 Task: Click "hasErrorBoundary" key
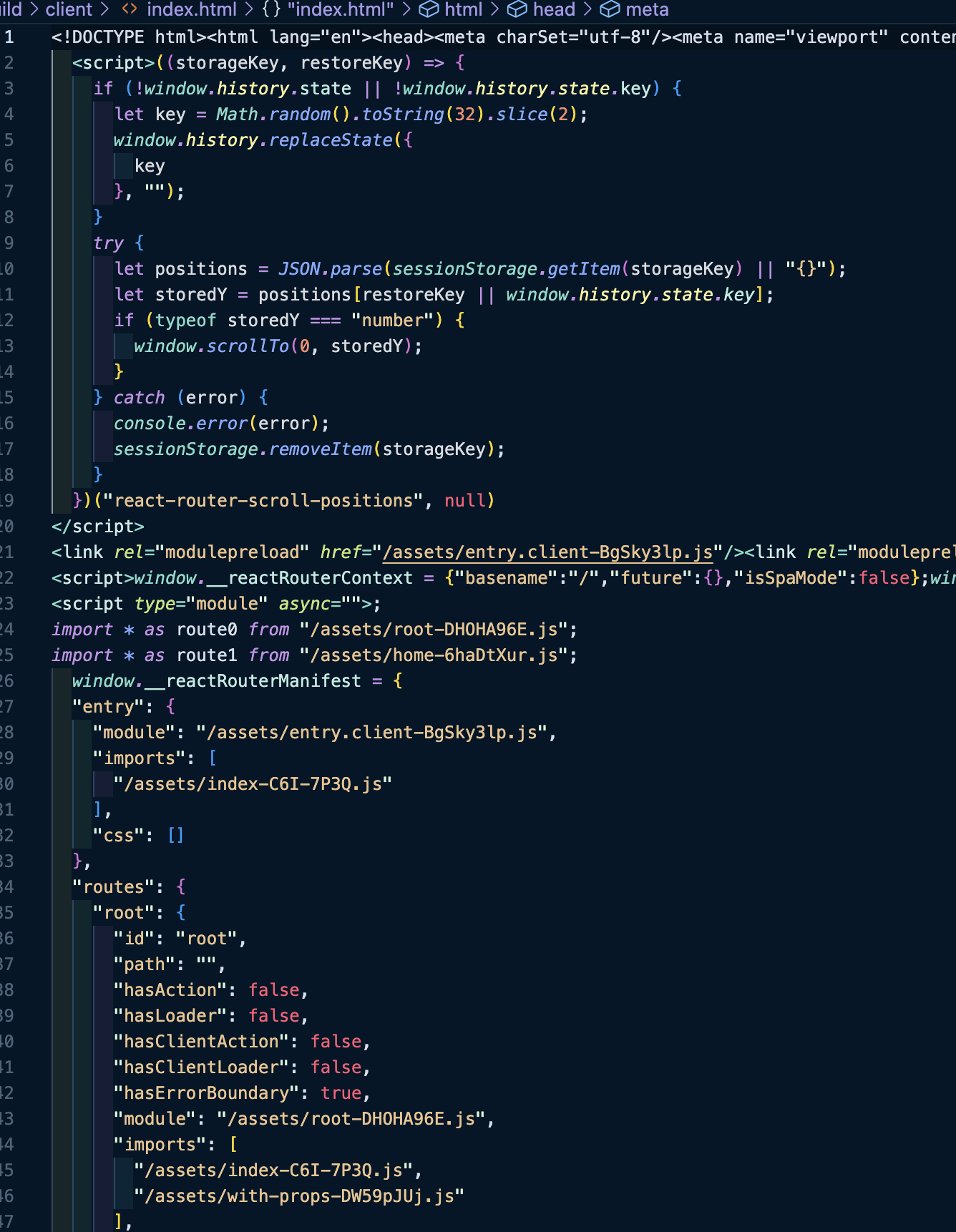[x=206, y=1093]
